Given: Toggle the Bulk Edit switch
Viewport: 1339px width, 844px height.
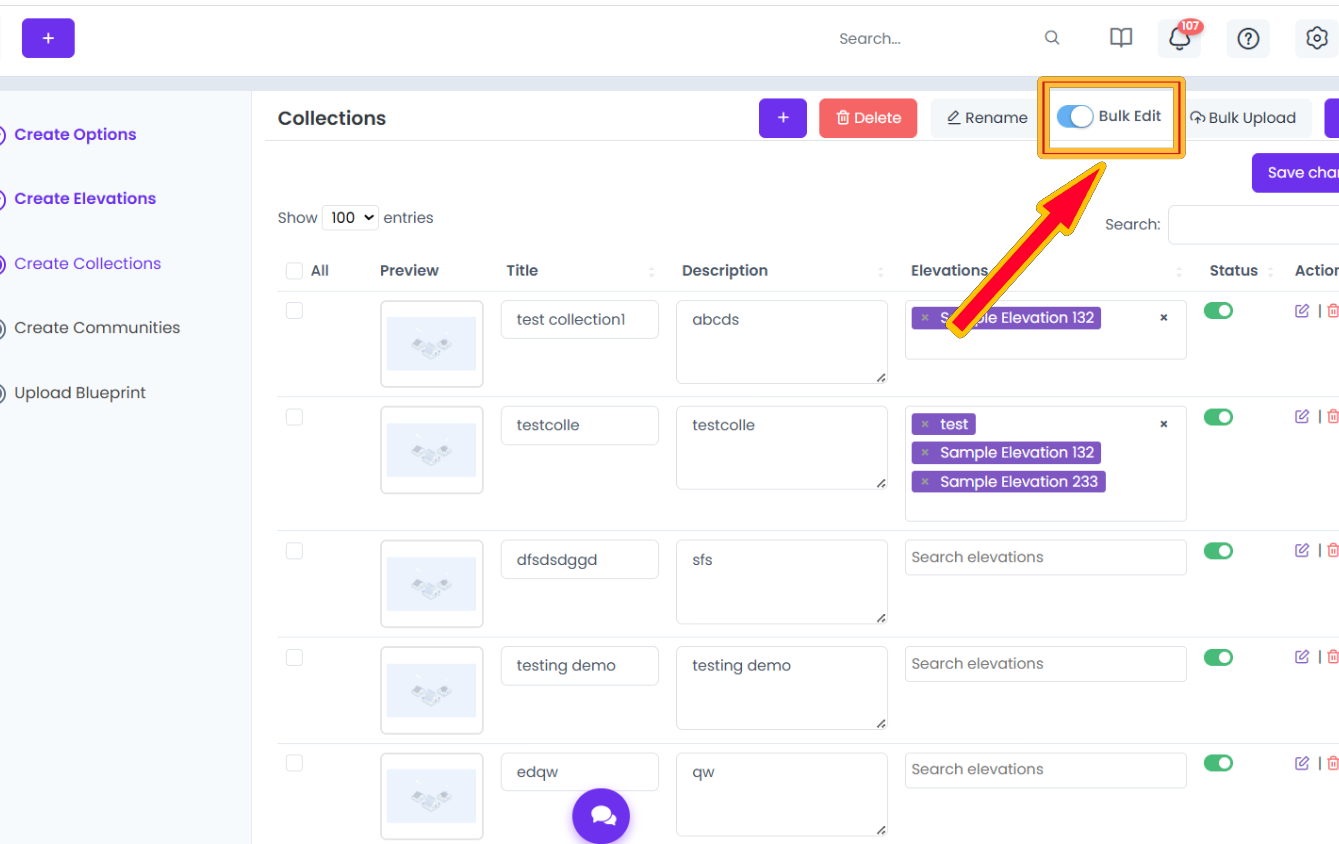Looking at the screenshot, I should (1075, 116).
